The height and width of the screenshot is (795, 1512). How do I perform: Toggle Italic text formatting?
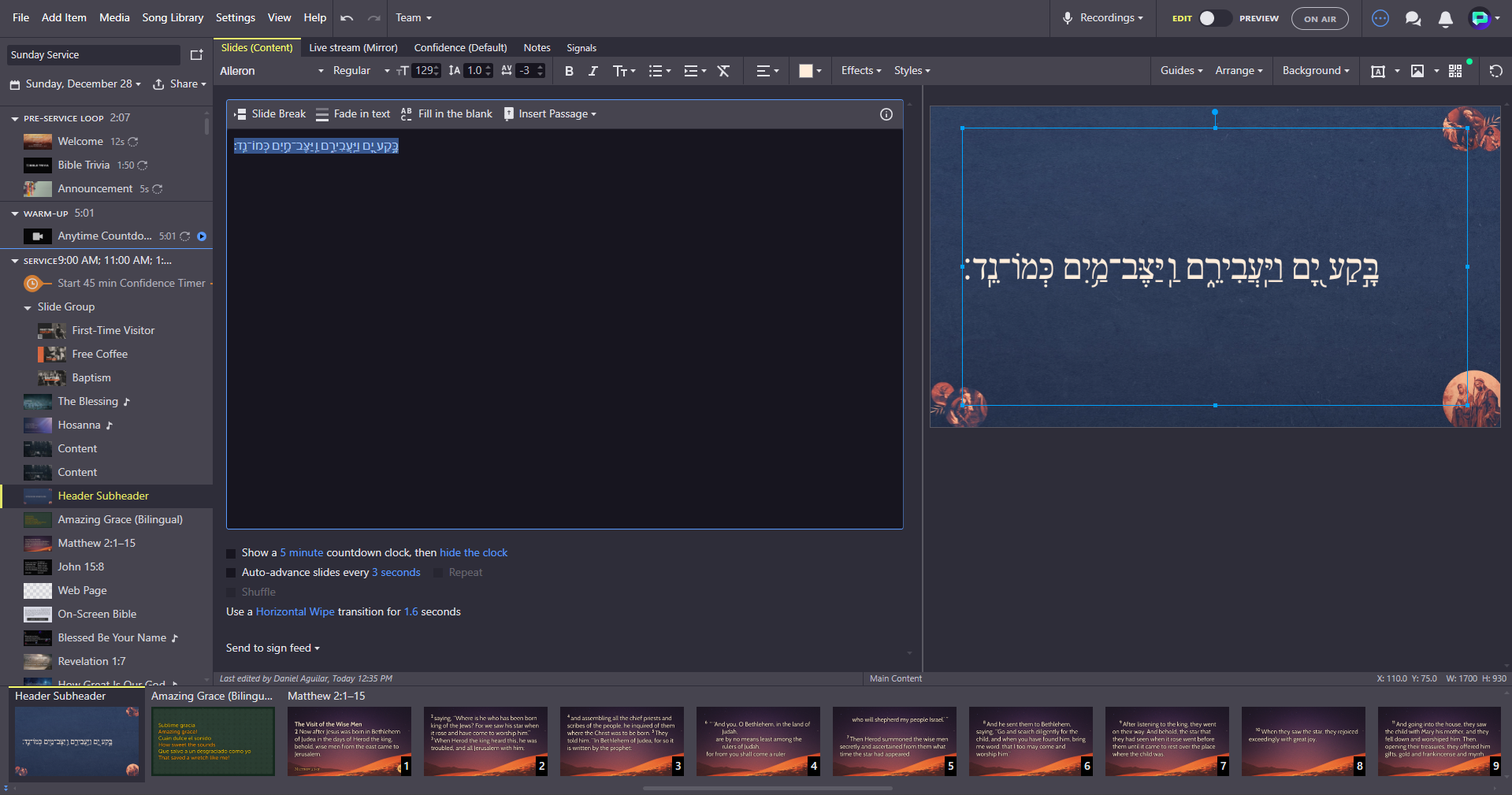(x=593, y=71)
